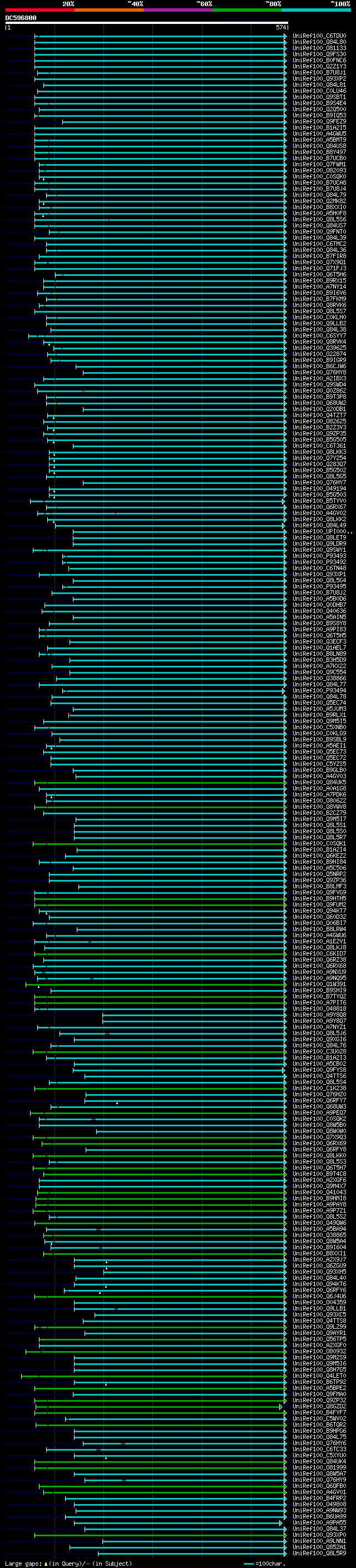Select the UniRef100_B7UCB0 label
356x1568 pixels.
[319, 157]
